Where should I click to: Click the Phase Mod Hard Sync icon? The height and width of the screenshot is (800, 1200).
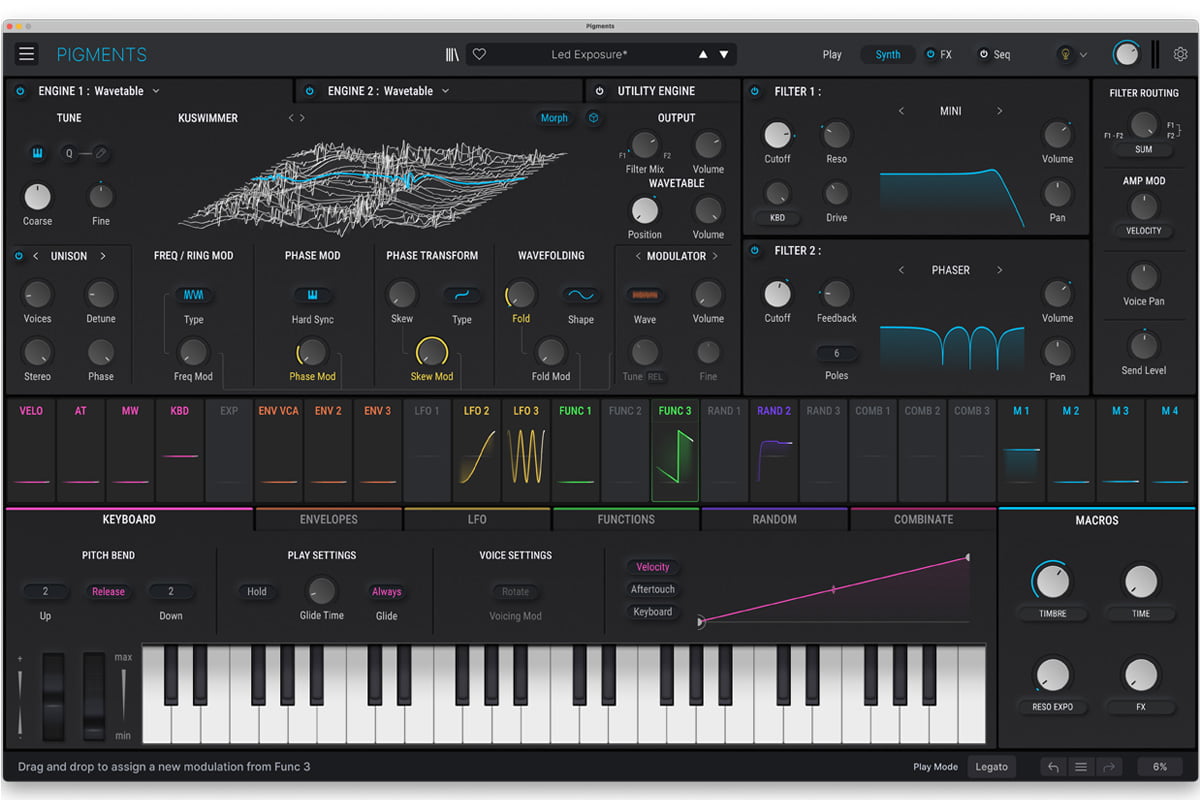tap(312, 295)
